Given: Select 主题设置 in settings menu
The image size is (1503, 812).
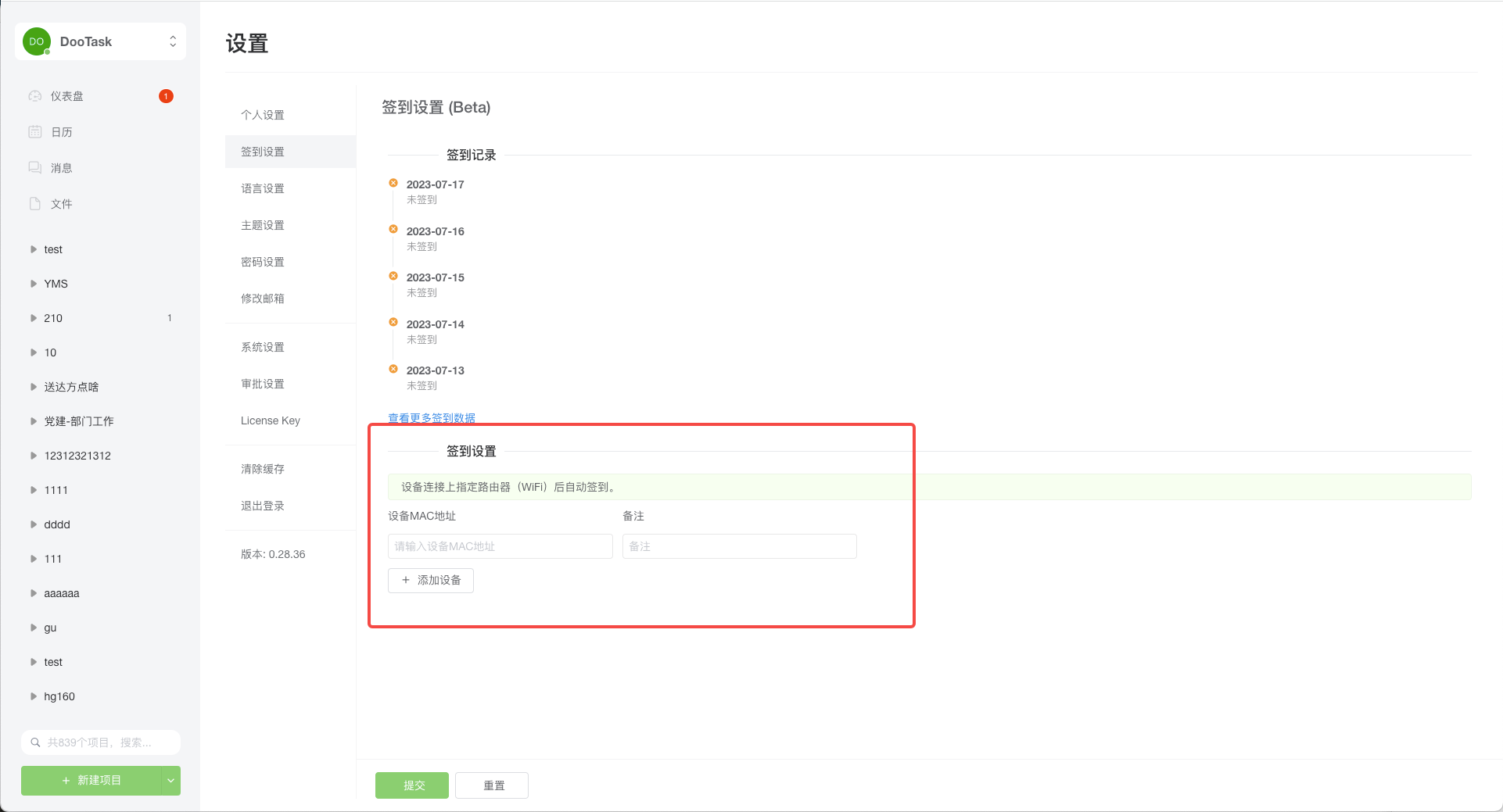Looking at the screenshot, I should [263, 225].
